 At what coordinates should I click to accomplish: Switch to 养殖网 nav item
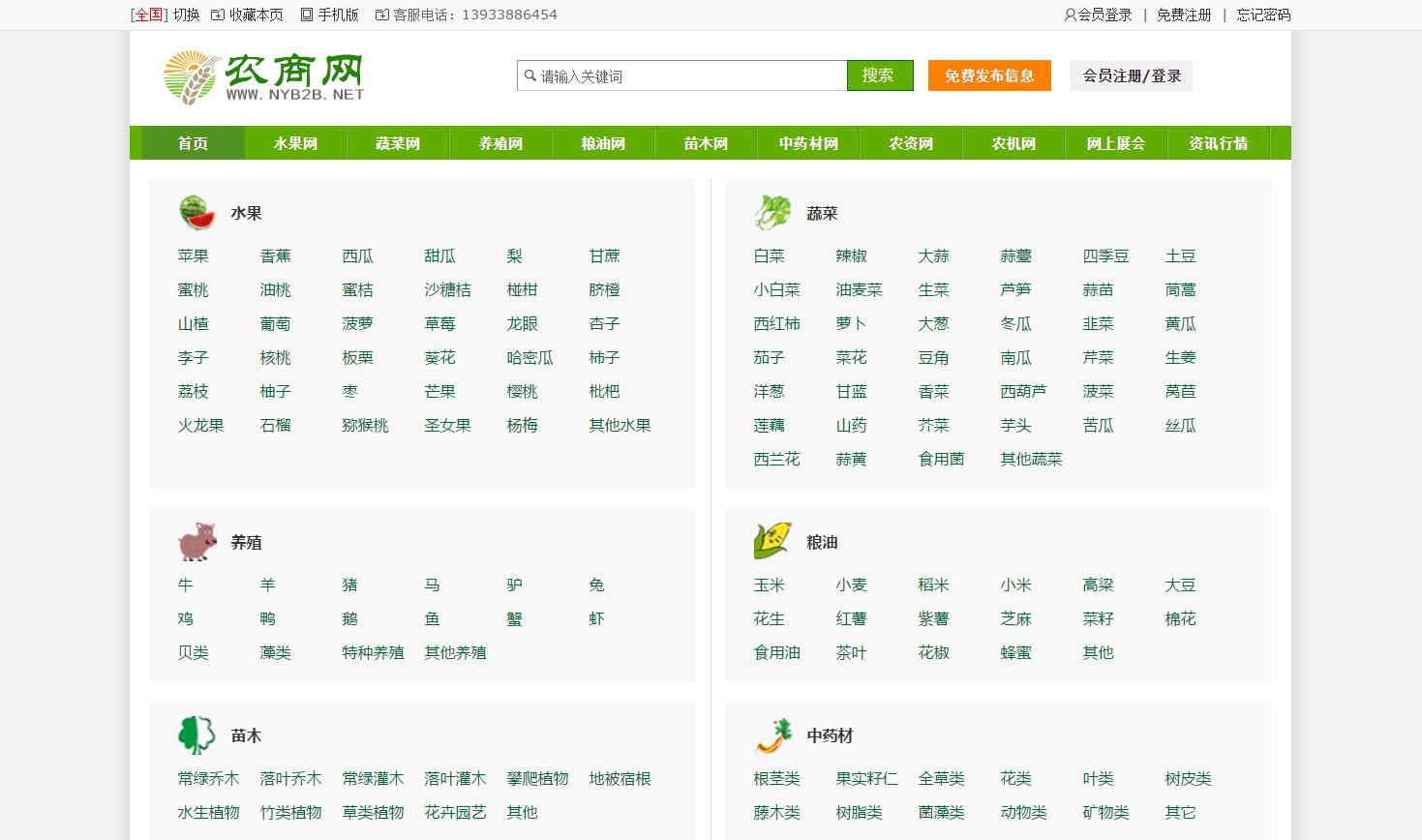(501, 143)
